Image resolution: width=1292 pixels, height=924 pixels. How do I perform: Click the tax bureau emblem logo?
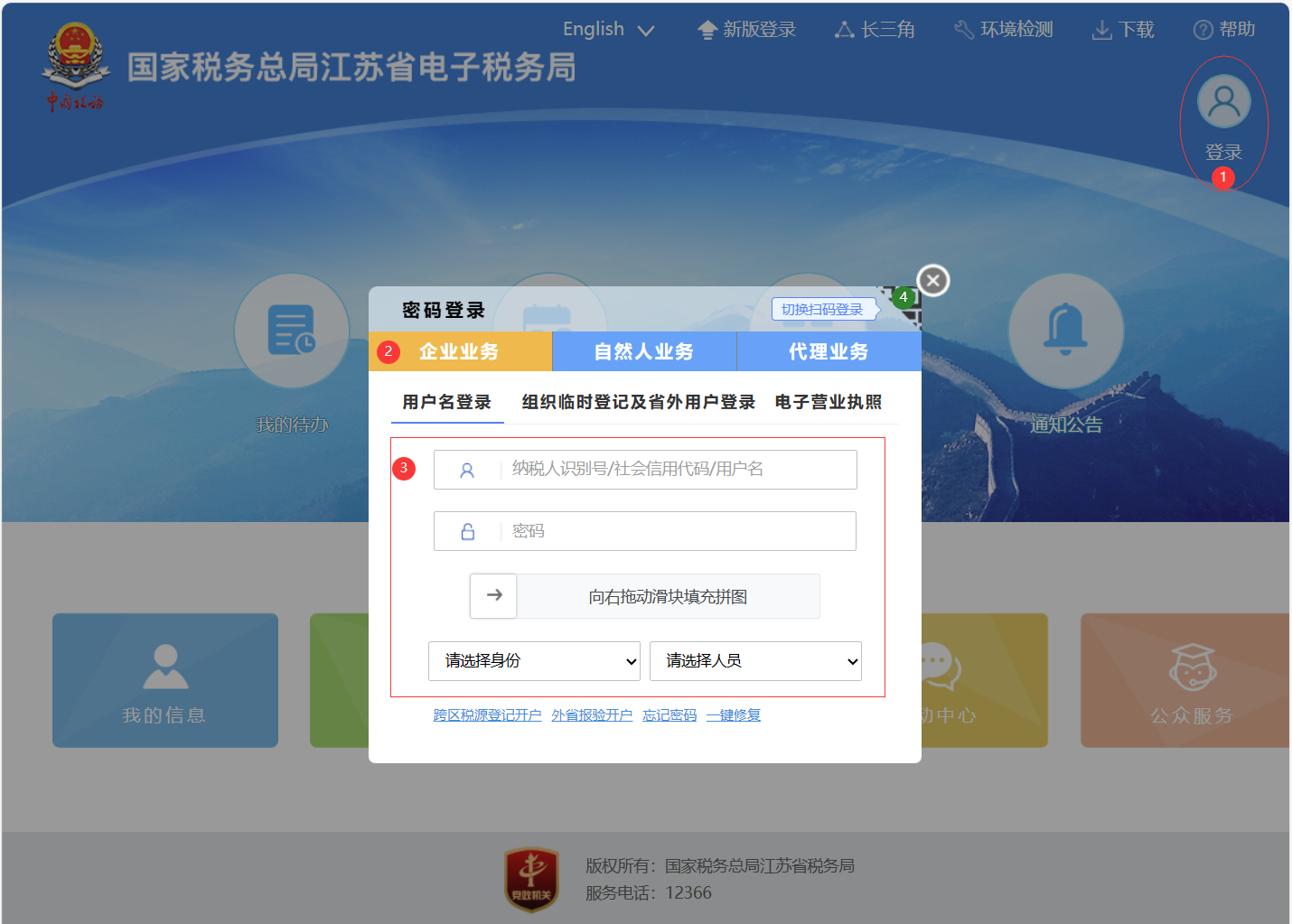75,68
